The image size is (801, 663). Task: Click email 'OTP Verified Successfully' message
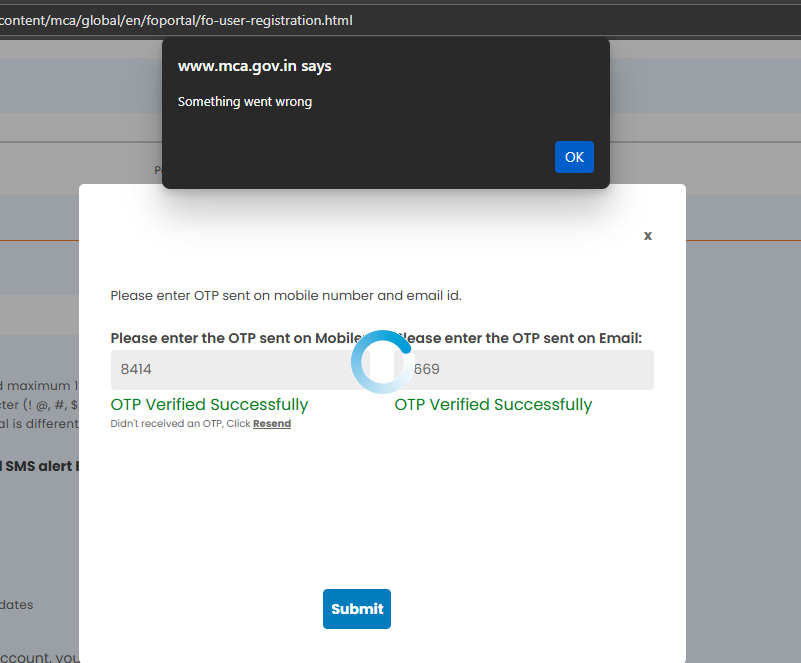(493, 405)
